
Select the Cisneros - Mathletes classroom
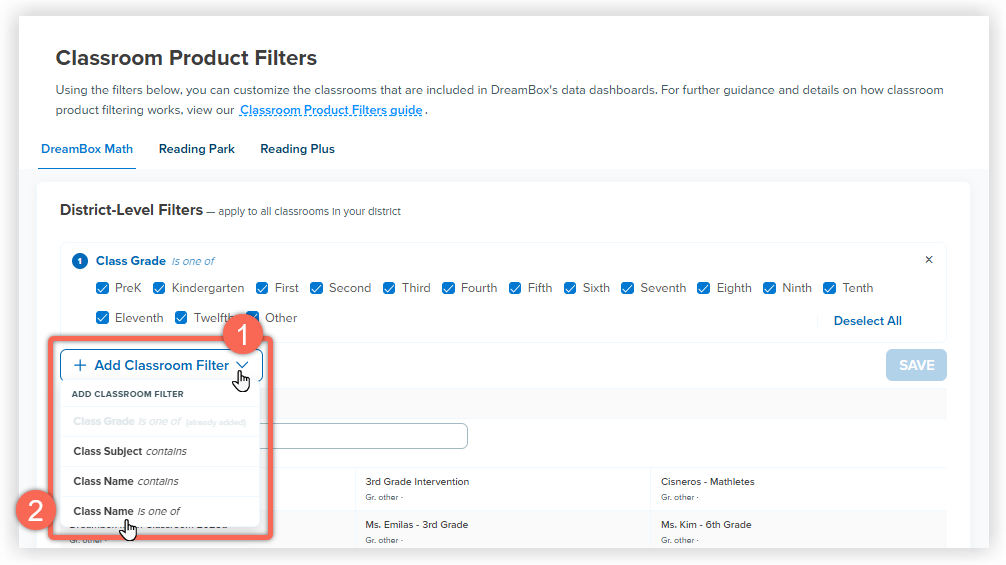[708, 482]
